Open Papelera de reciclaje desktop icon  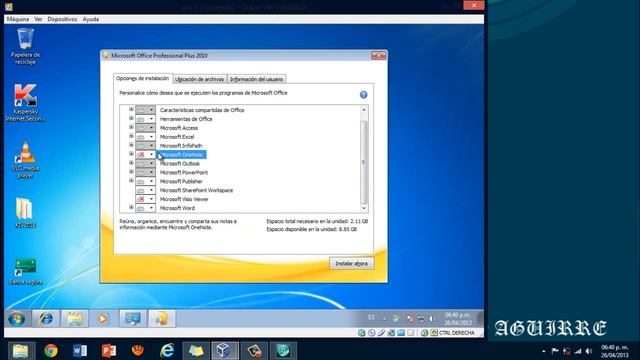25,46
